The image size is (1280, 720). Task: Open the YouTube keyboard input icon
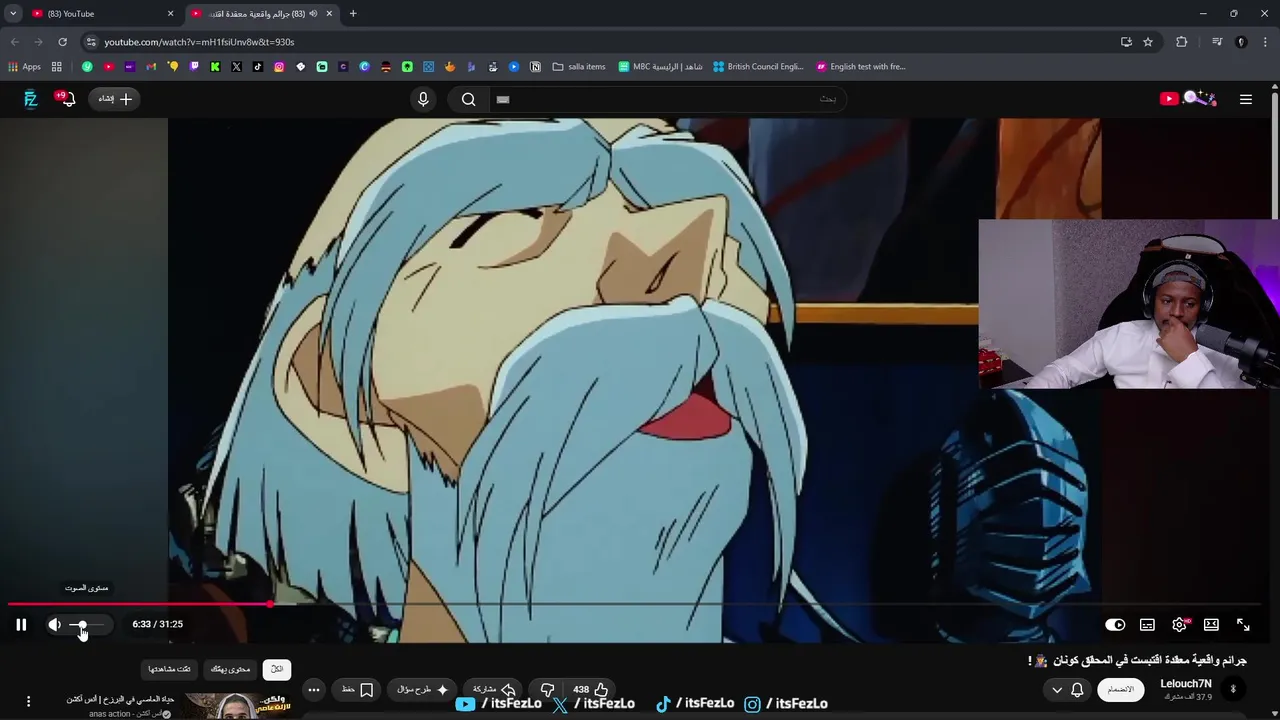click(x=503, y=99)
